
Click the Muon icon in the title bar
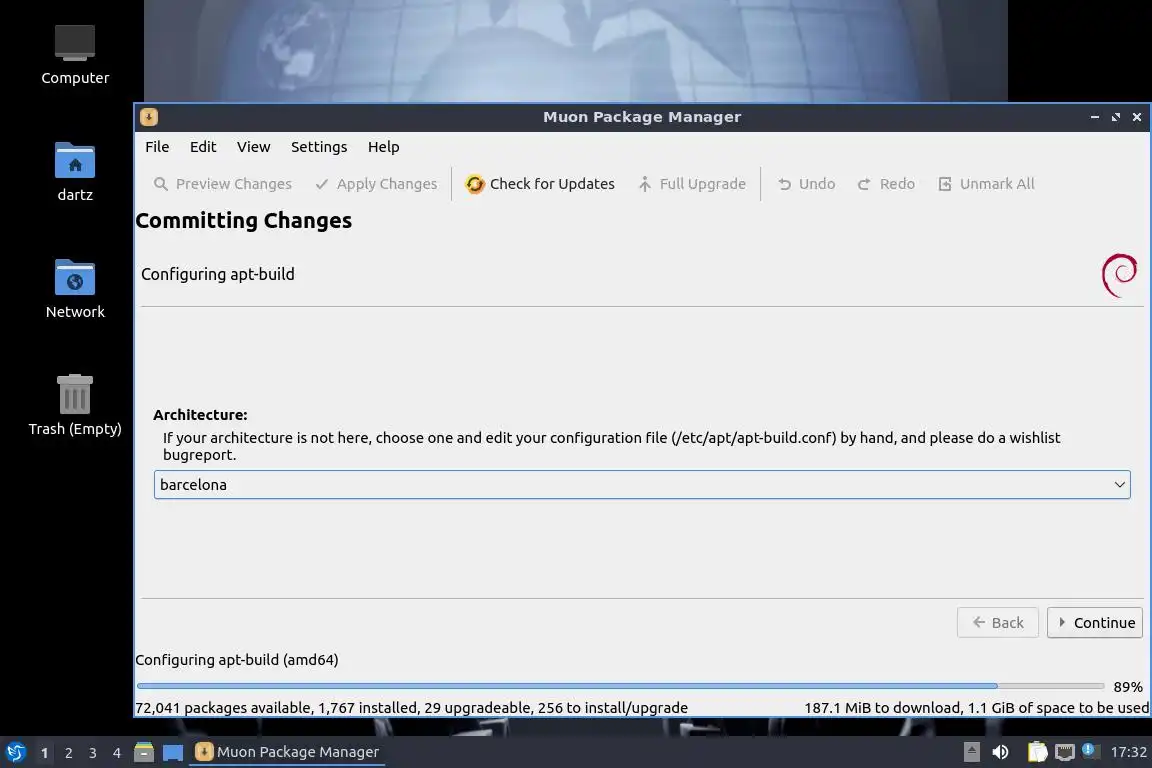148,117
